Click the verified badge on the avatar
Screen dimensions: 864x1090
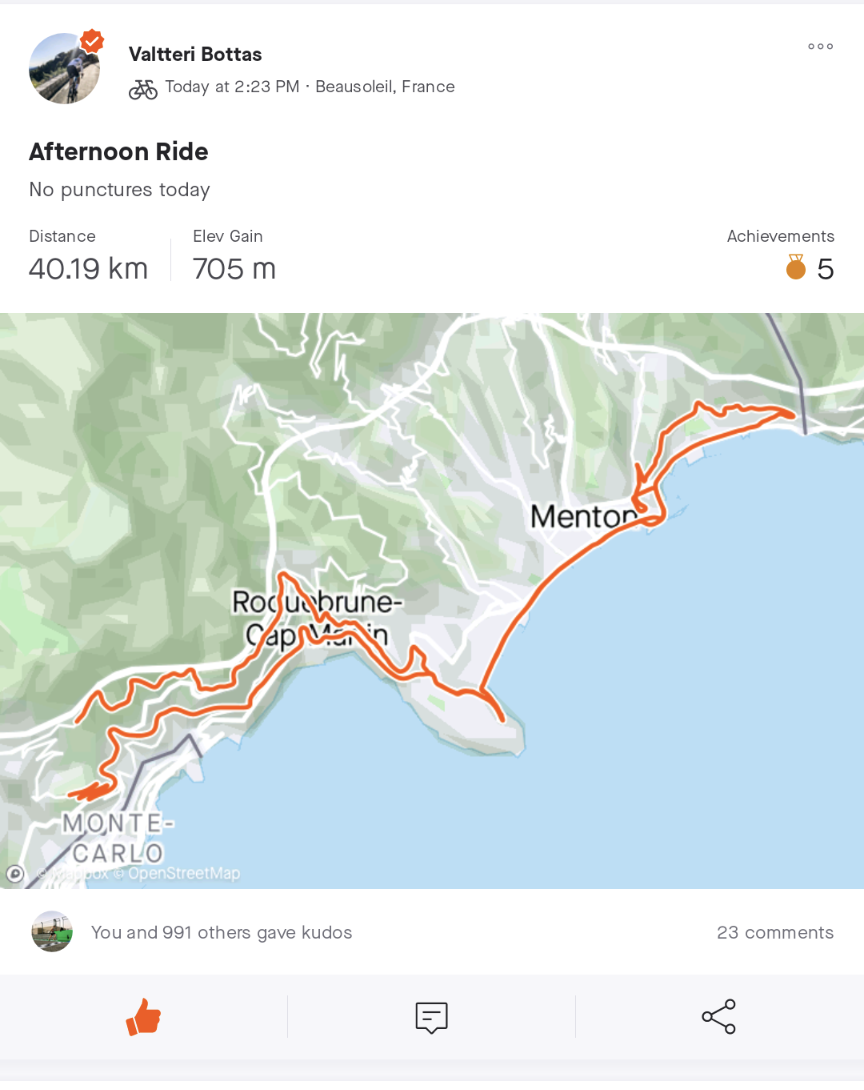pos(92,41)
